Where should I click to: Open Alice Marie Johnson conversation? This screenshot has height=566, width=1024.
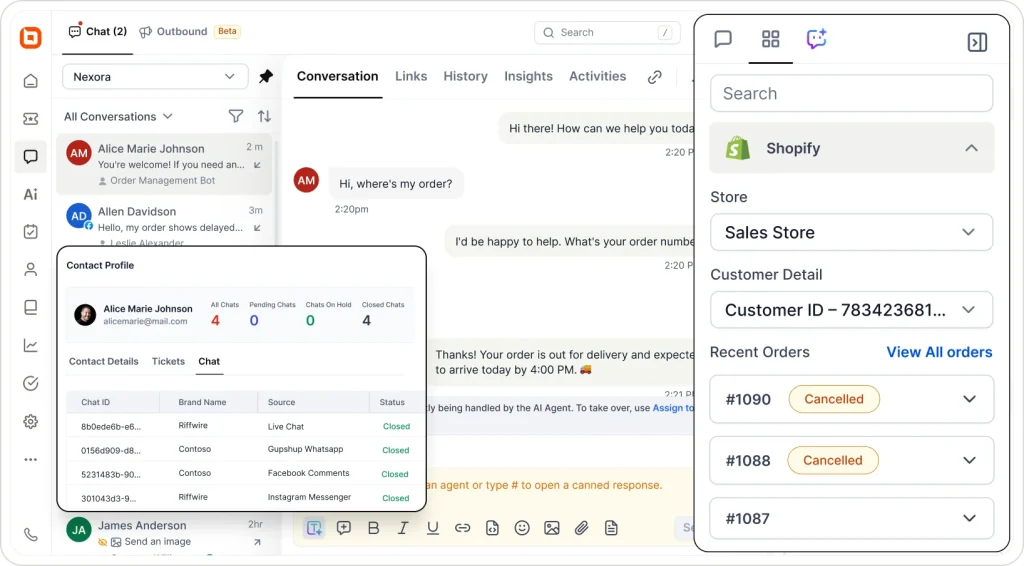point(165,165)
